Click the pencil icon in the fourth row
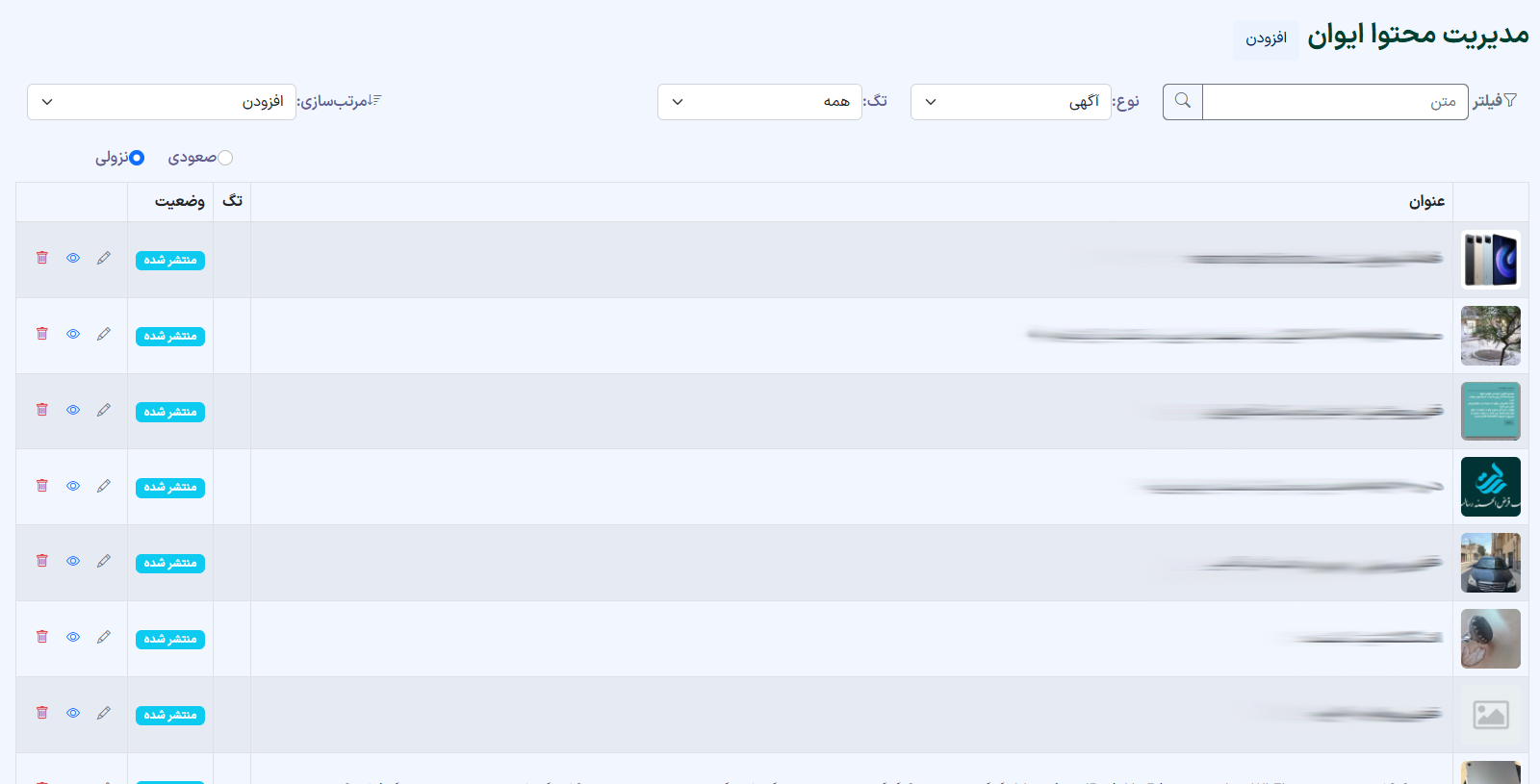 [x=104, y=486]
